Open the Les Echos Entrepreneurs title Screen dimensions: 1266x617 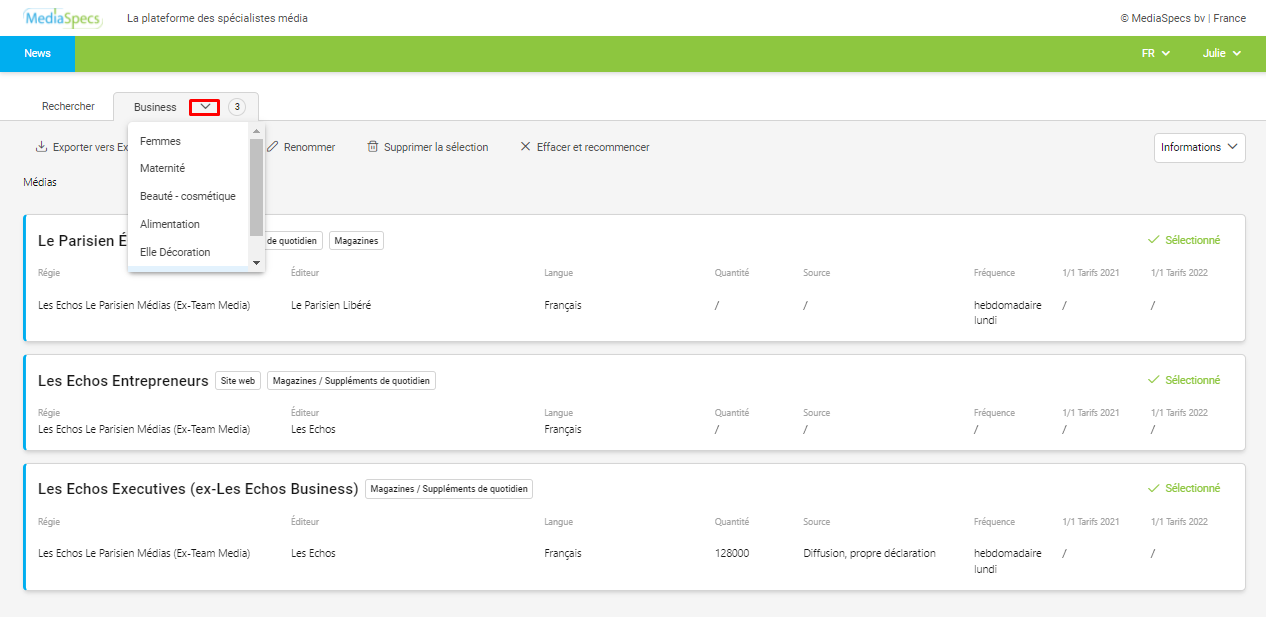pyautogui.click(x=123, y=381)
